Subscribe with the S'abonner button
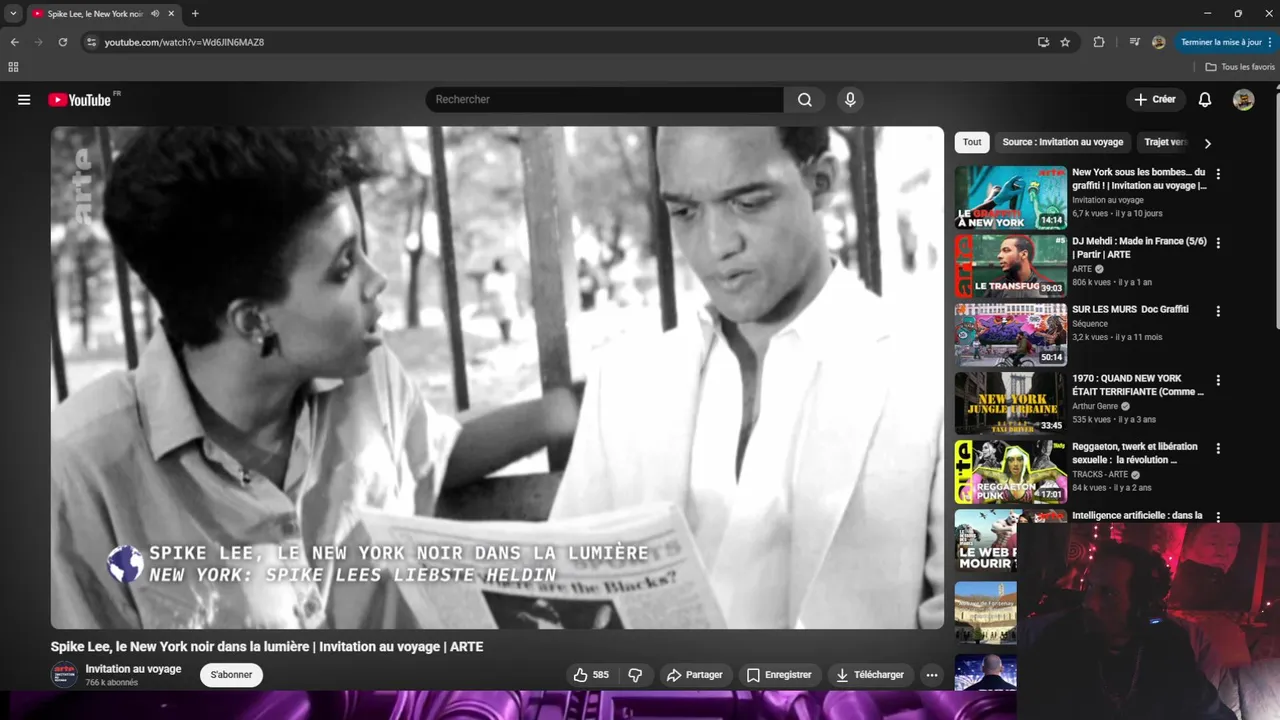This screenshot has height=720, width=1280. pyautogui.click(x=231, y=675)
